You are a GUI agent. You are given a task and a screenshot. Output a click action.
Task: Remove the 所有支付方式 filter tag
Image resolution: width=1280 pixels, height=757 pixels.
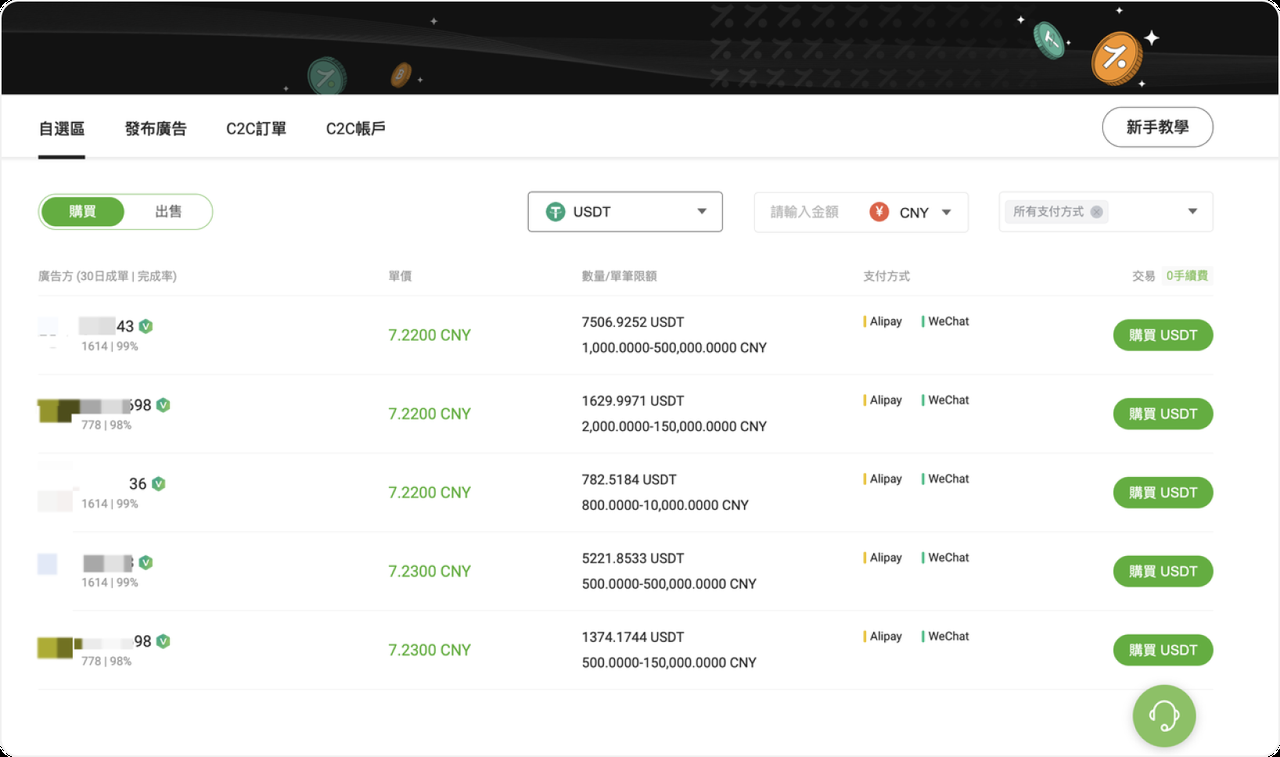1097,212
